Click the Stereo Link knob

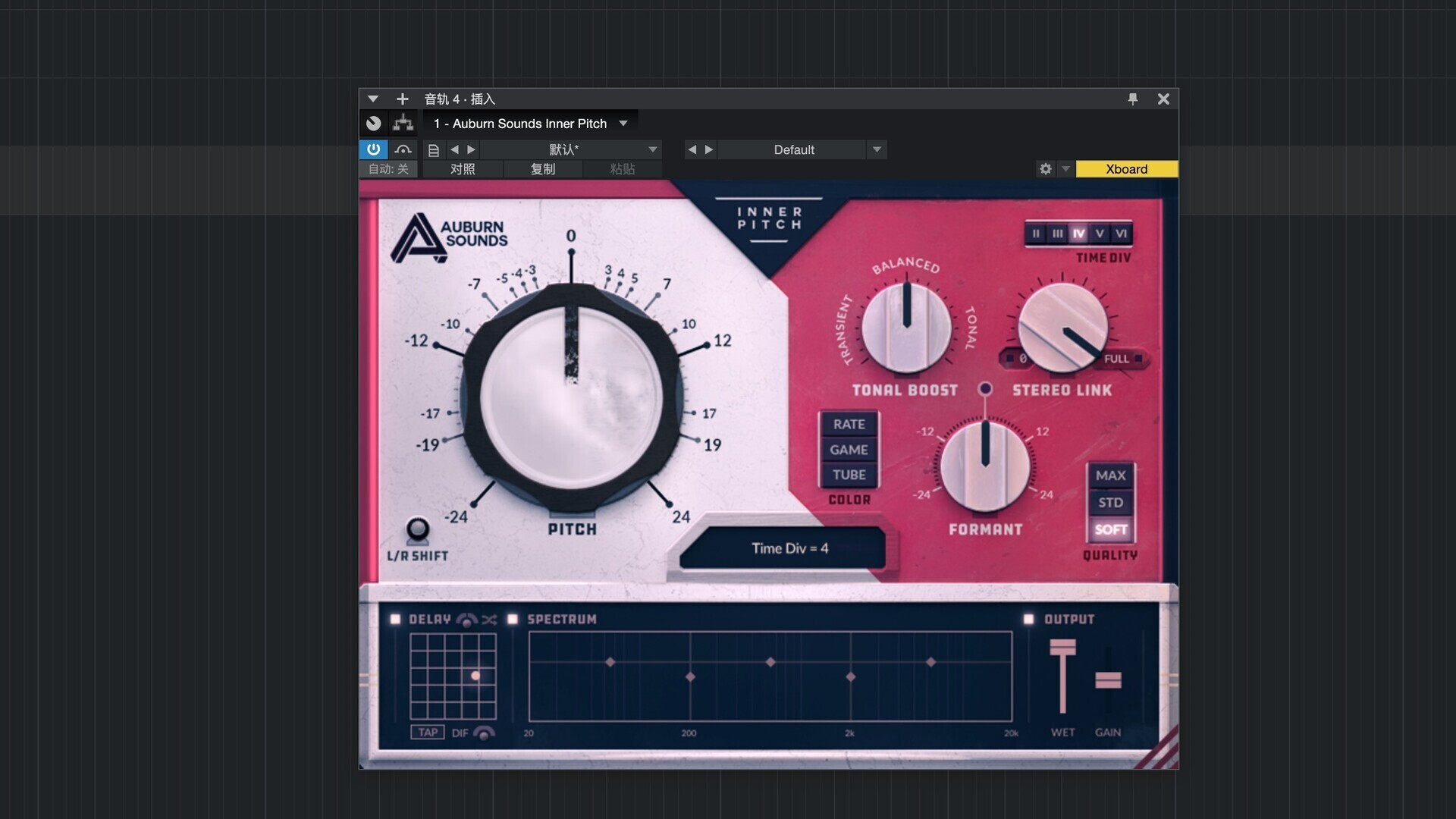click(1062, 328)
